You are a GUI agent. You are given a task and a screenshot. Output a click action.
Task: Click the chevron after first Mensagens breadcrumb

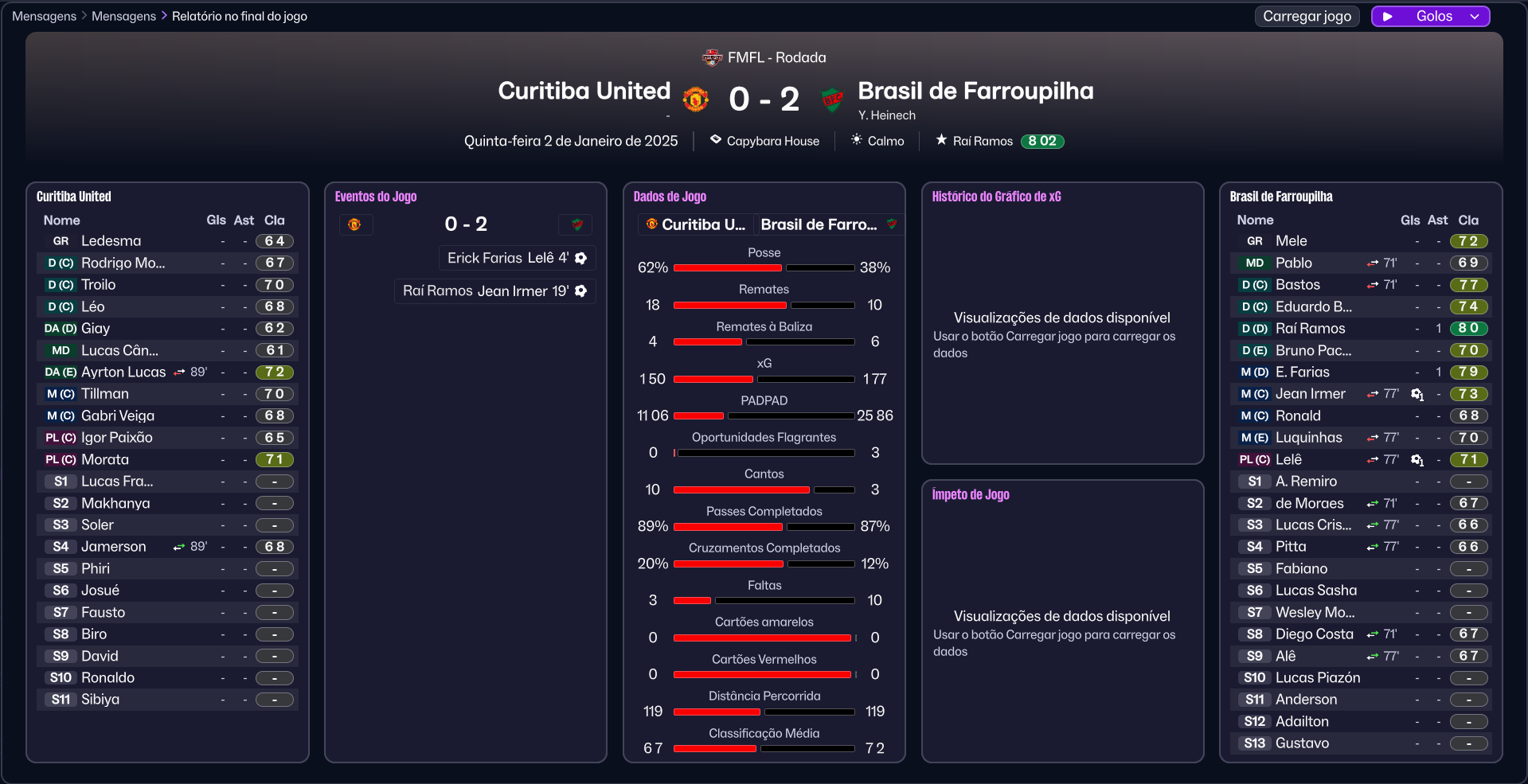tap(84, 16)
